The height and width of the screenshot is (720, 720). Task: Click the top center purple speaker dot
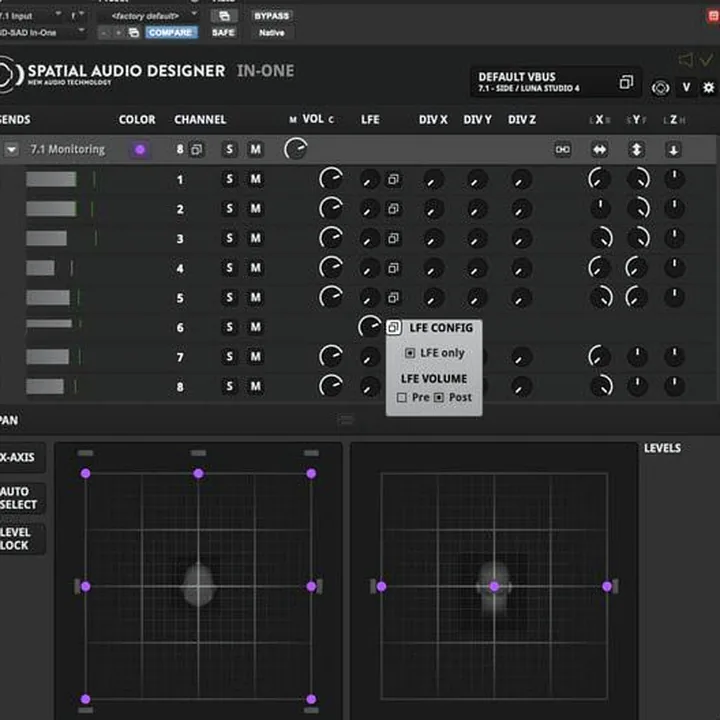coord(198,473)
